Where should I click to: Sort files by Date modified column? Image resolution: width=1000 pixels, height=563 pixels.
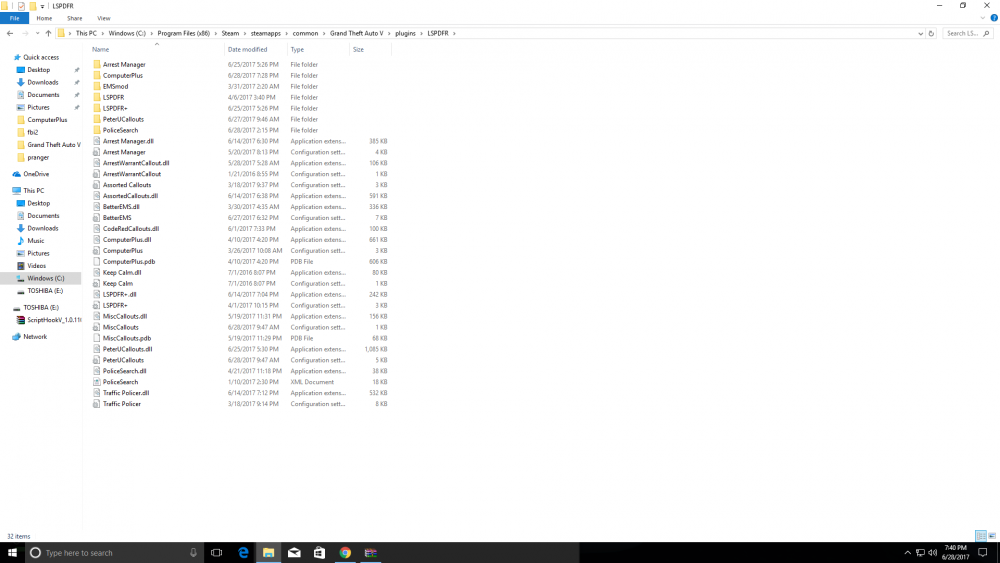click(x=247, y=49)
